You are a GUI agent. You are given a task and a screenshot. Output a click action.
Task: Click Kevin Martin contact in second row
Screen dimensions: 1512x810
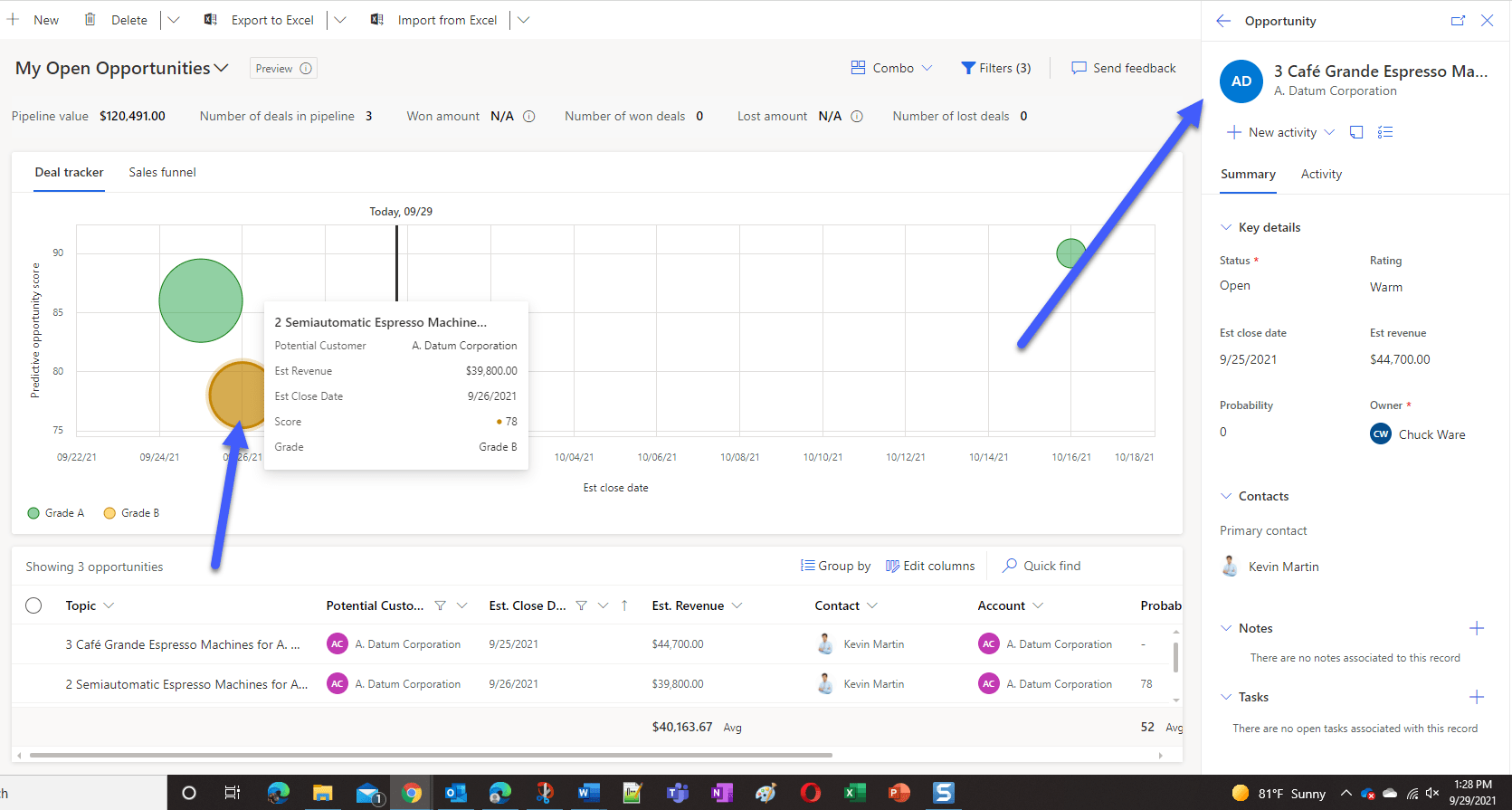pyautogui.click(x=873, y=684)
